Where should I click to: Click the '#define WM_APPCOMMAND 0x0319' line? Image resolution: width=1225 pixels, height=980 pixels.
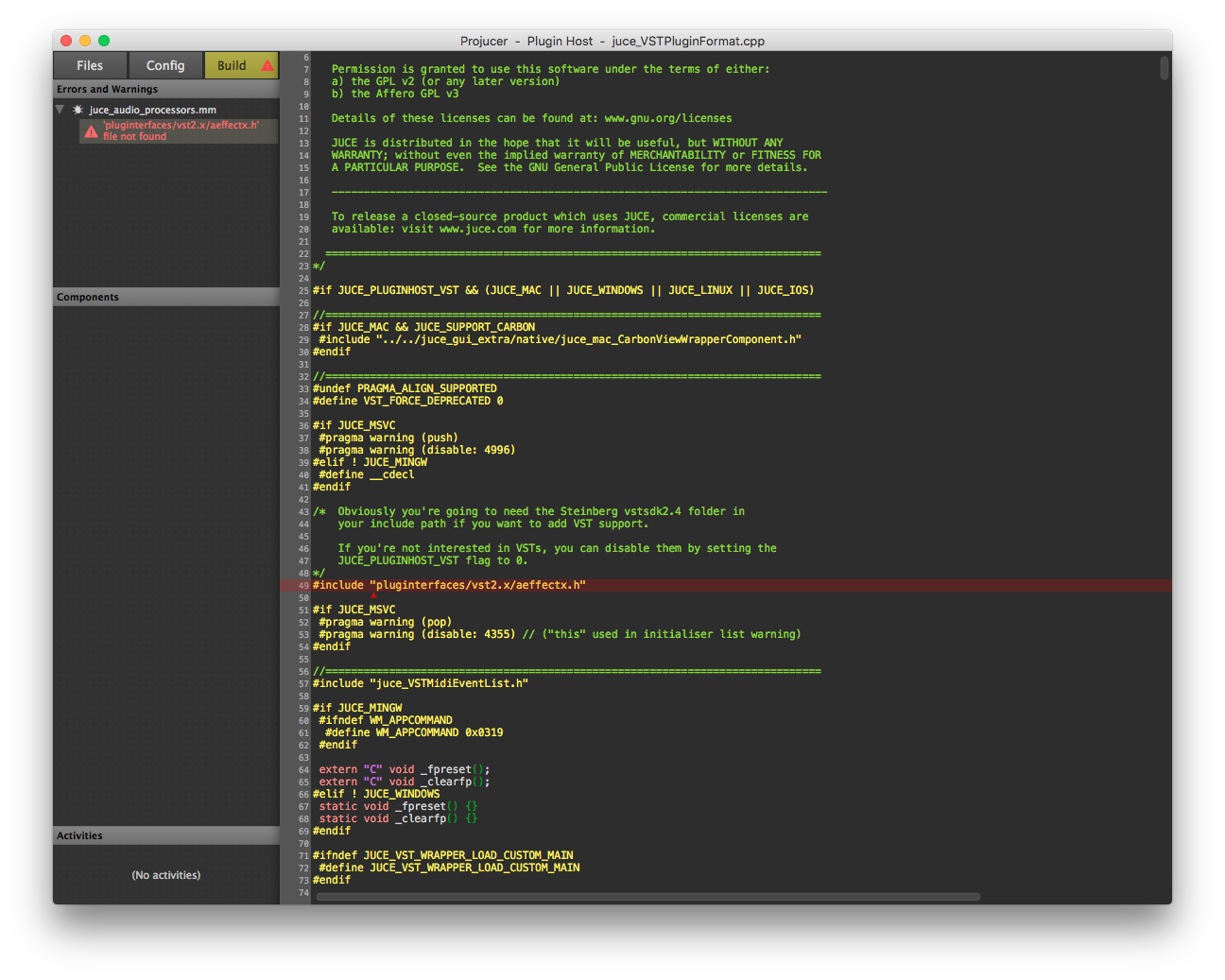pyautogui.click(x=414, y=732)
